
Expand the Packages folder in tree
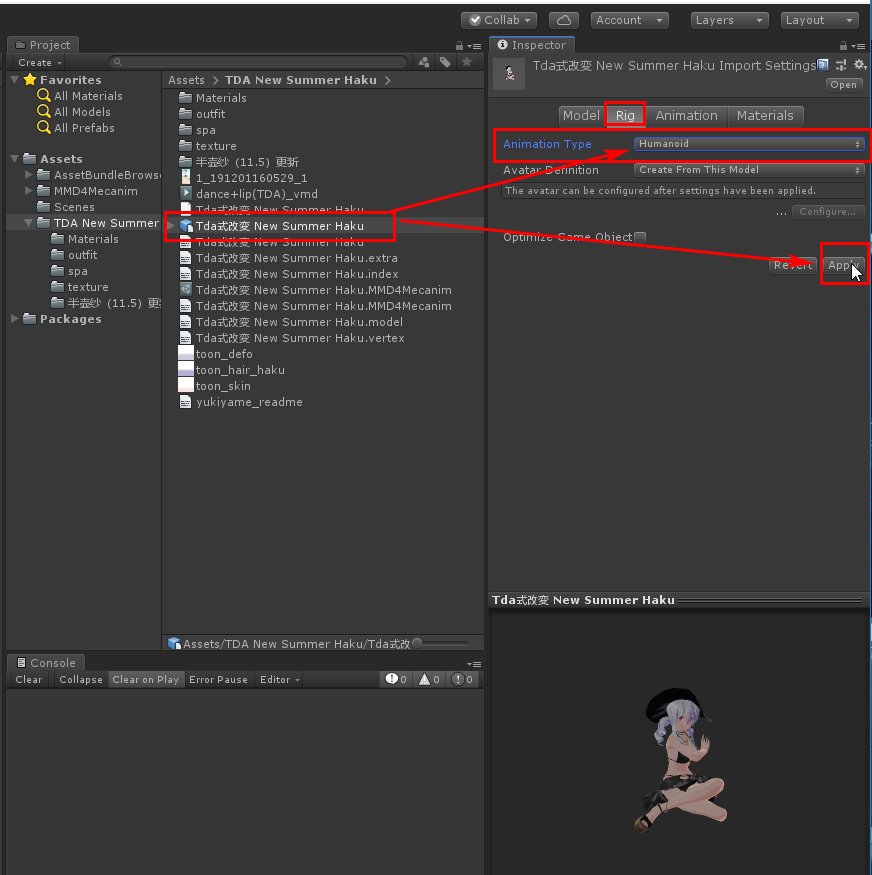point(15,319)
